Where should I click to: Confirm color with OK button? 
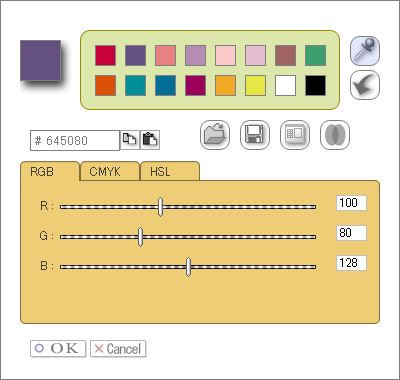[58, 349]
